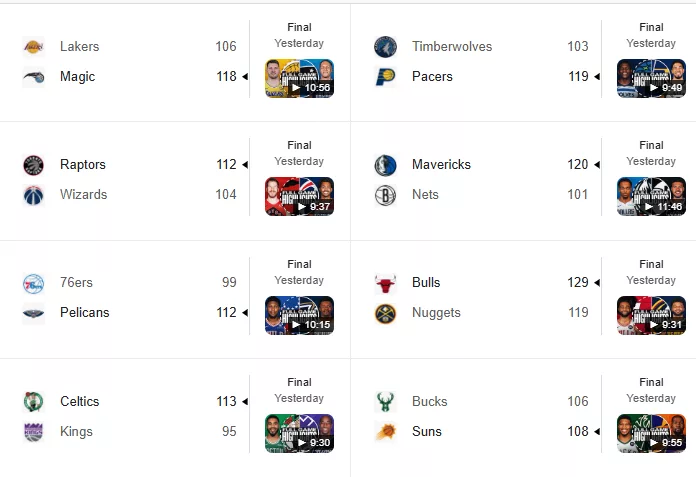The height and width of the screenshot is (477, 696).
Task: Click the Celtics logo icon
Action: point(33,402)
